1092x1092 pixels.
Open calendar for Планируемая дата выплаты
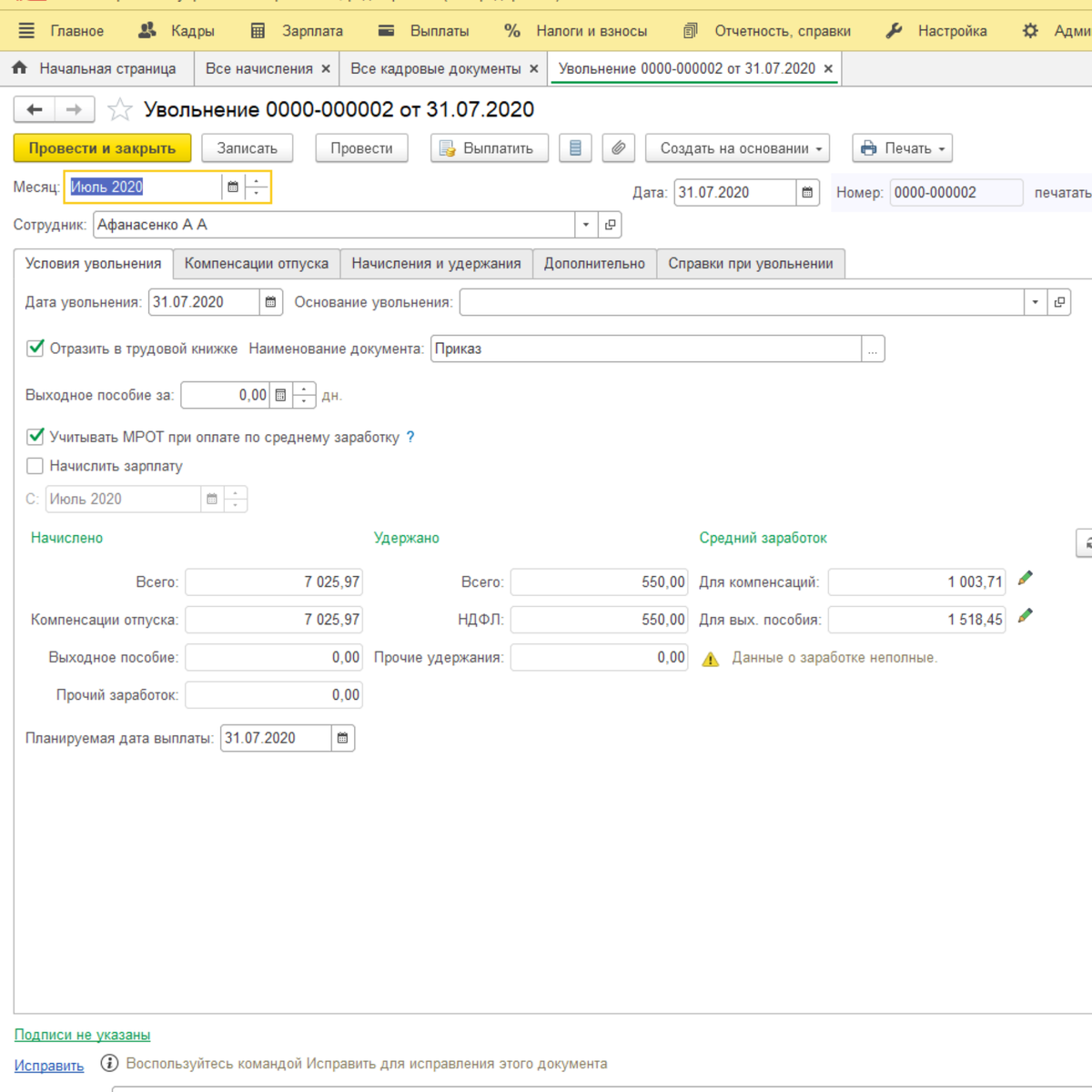(x=342, y=738)
